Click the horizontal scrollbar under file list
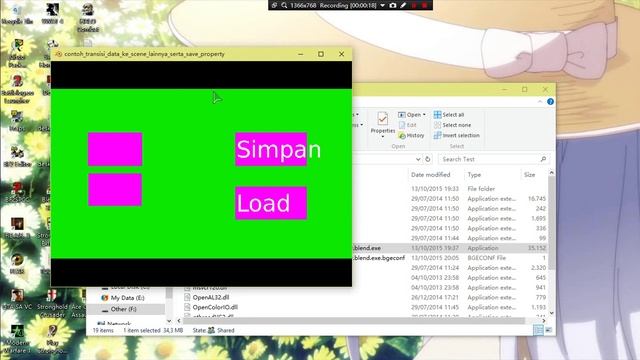Screen dimensions: 640x360 [x=353, y=321]
